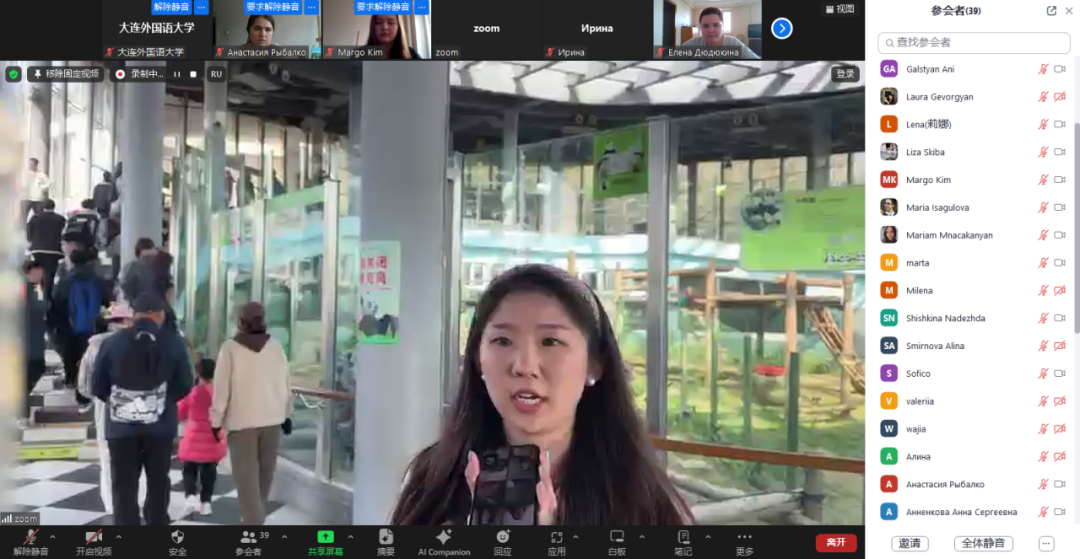The image size is (1080, 559).
Task: Open the 更多 (More) toolbar menu
Action: point(745,540)
